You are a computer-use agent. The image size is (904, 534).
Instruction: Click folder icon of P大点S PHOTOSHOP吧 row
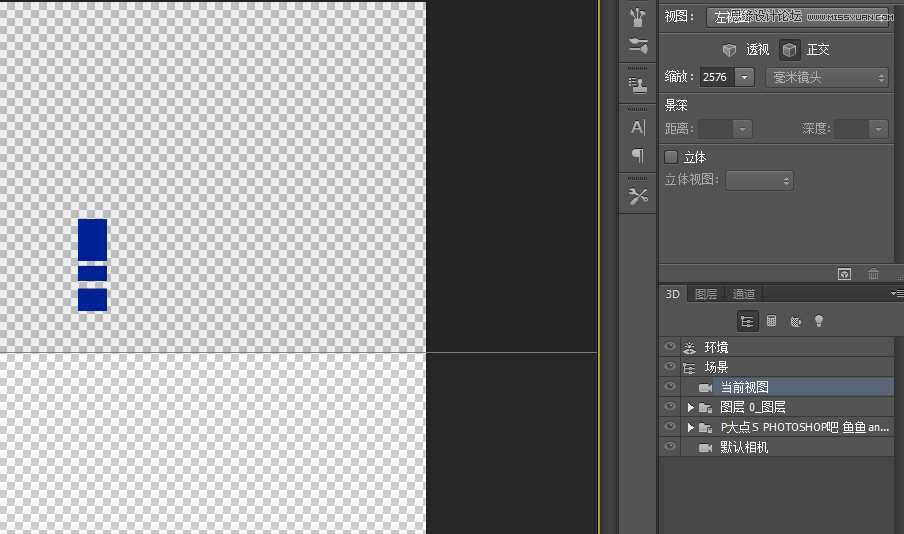(x=705, y=427)
